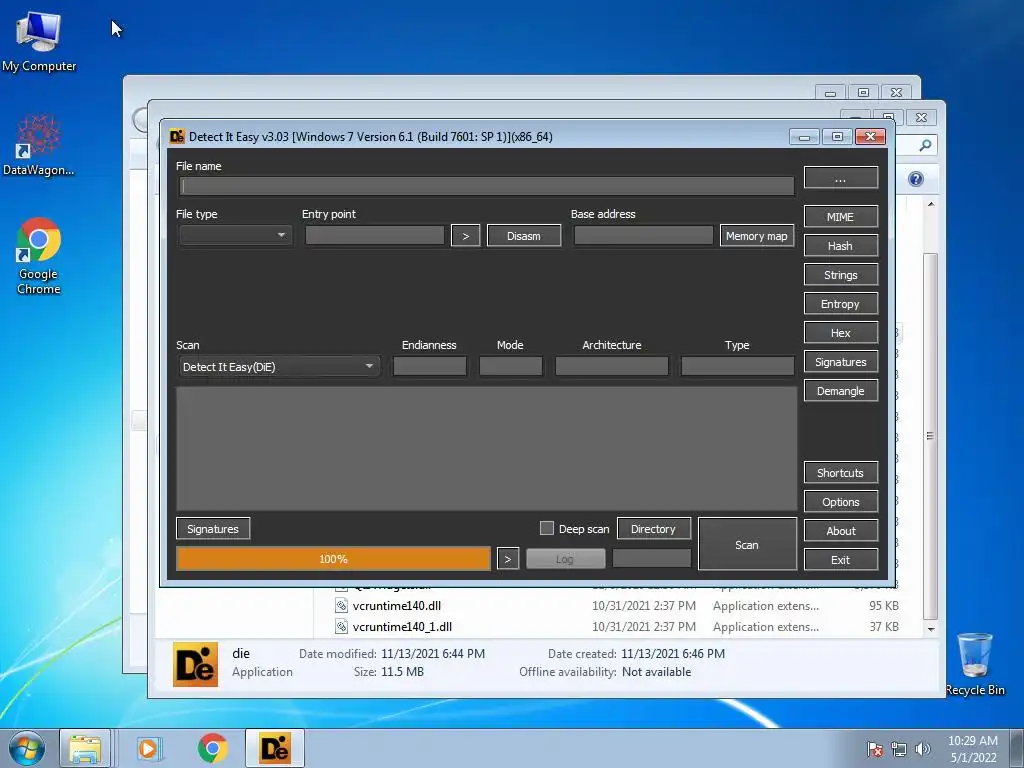
Task: Click the '>' button beside progress bar
Action: coord(507,559)
